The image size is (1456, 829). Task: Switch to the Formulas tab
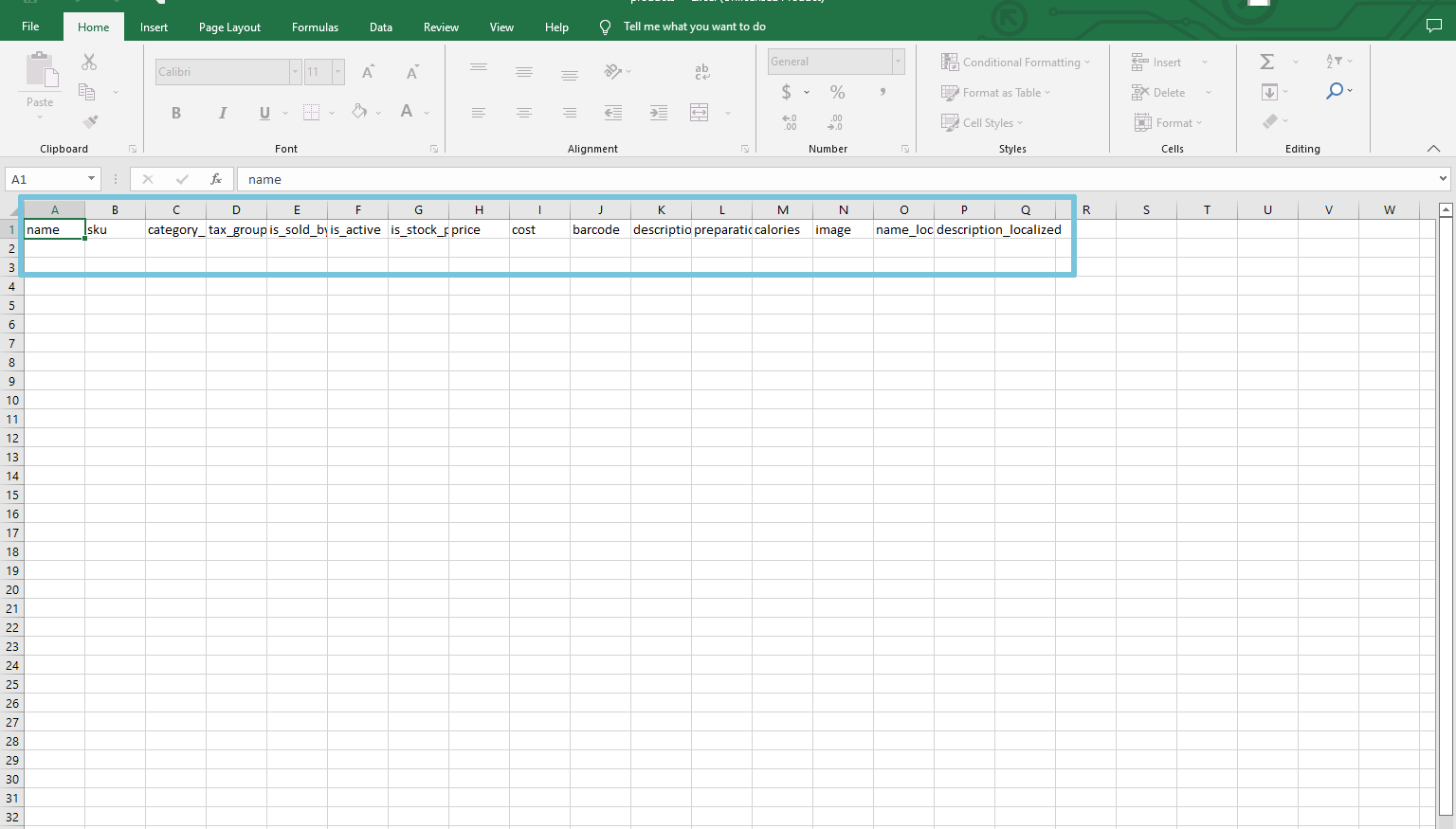coord(315,27)
